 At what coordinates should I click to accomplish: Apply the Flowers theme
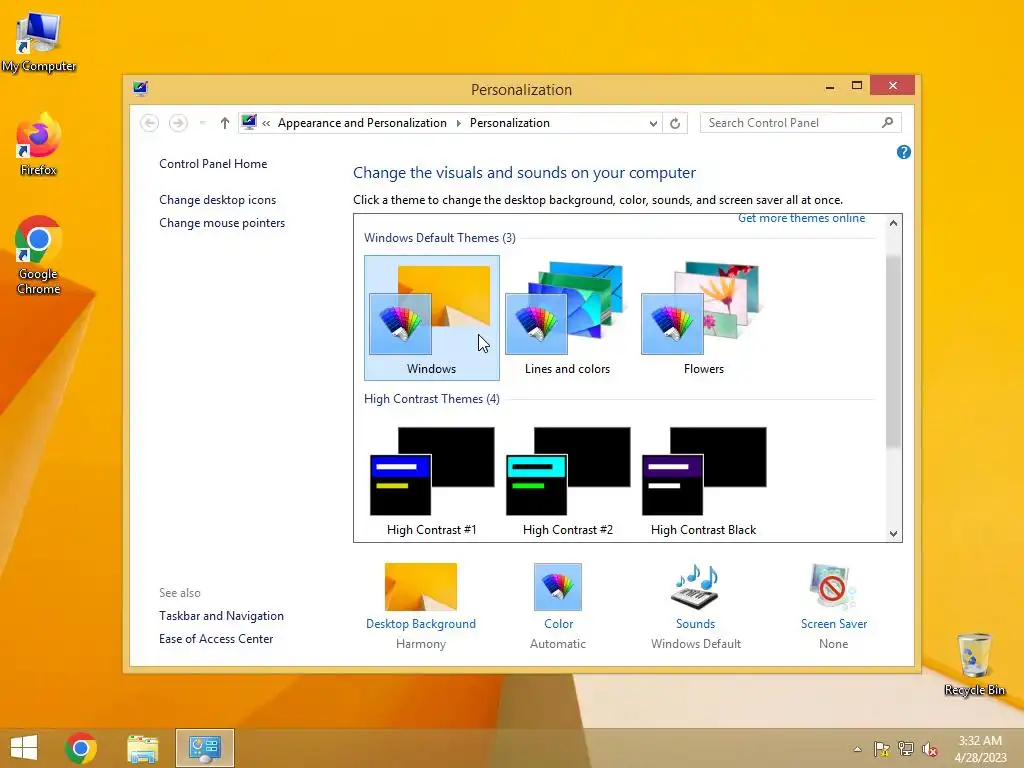(x=703, y=318)
